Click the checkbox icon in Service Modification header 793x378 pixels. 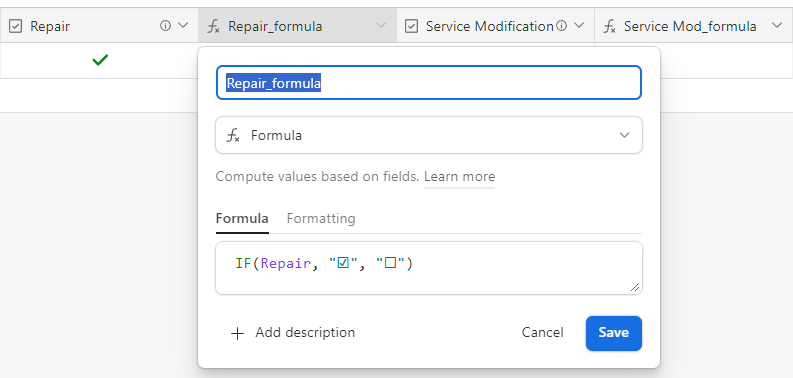pyautogui.click(x=412, y=26)
